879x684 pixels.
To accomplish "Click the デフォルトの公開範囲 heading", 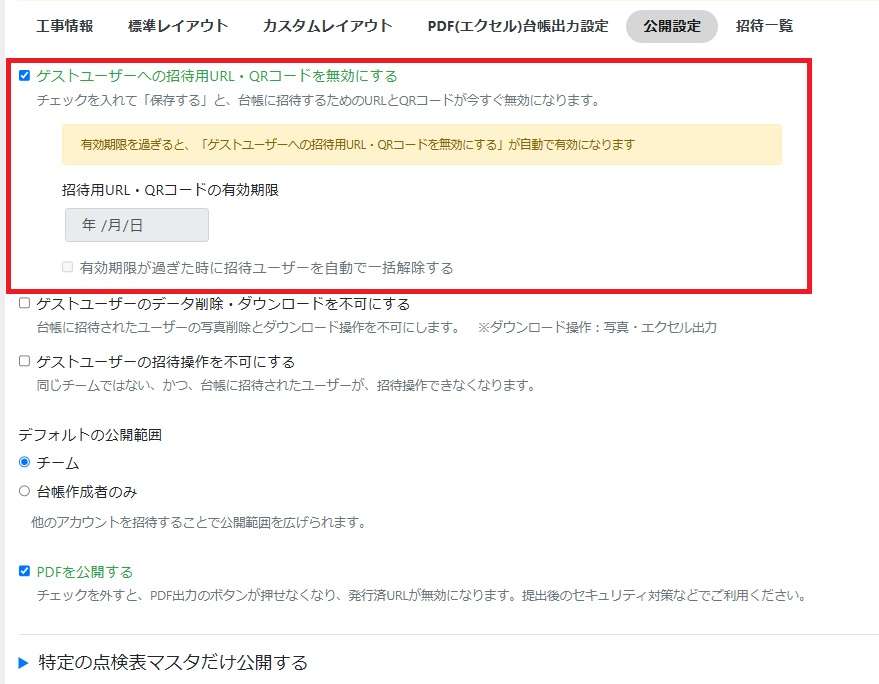I will [90, 435].
